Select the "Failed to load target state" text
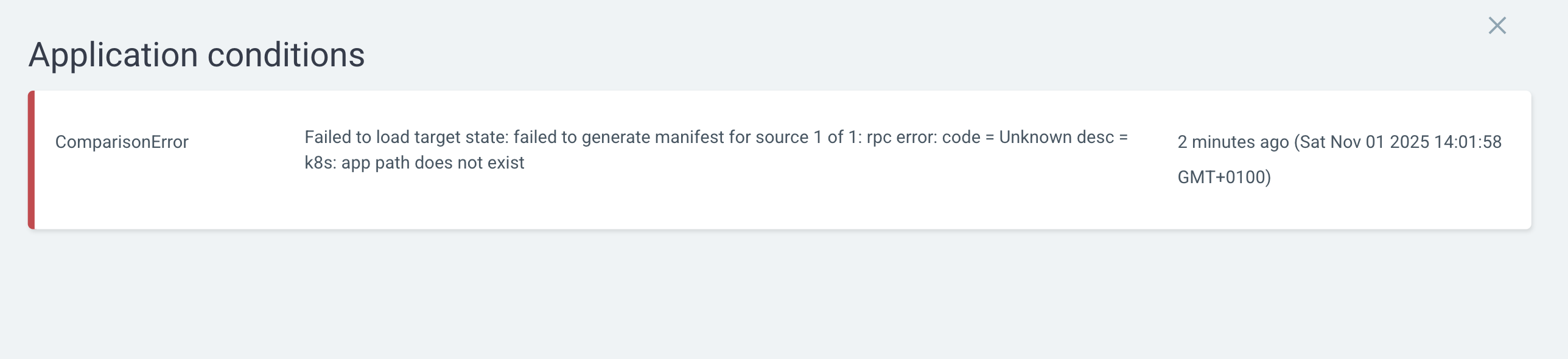The width and height of the screenshot is (1568, 359). 406,138
